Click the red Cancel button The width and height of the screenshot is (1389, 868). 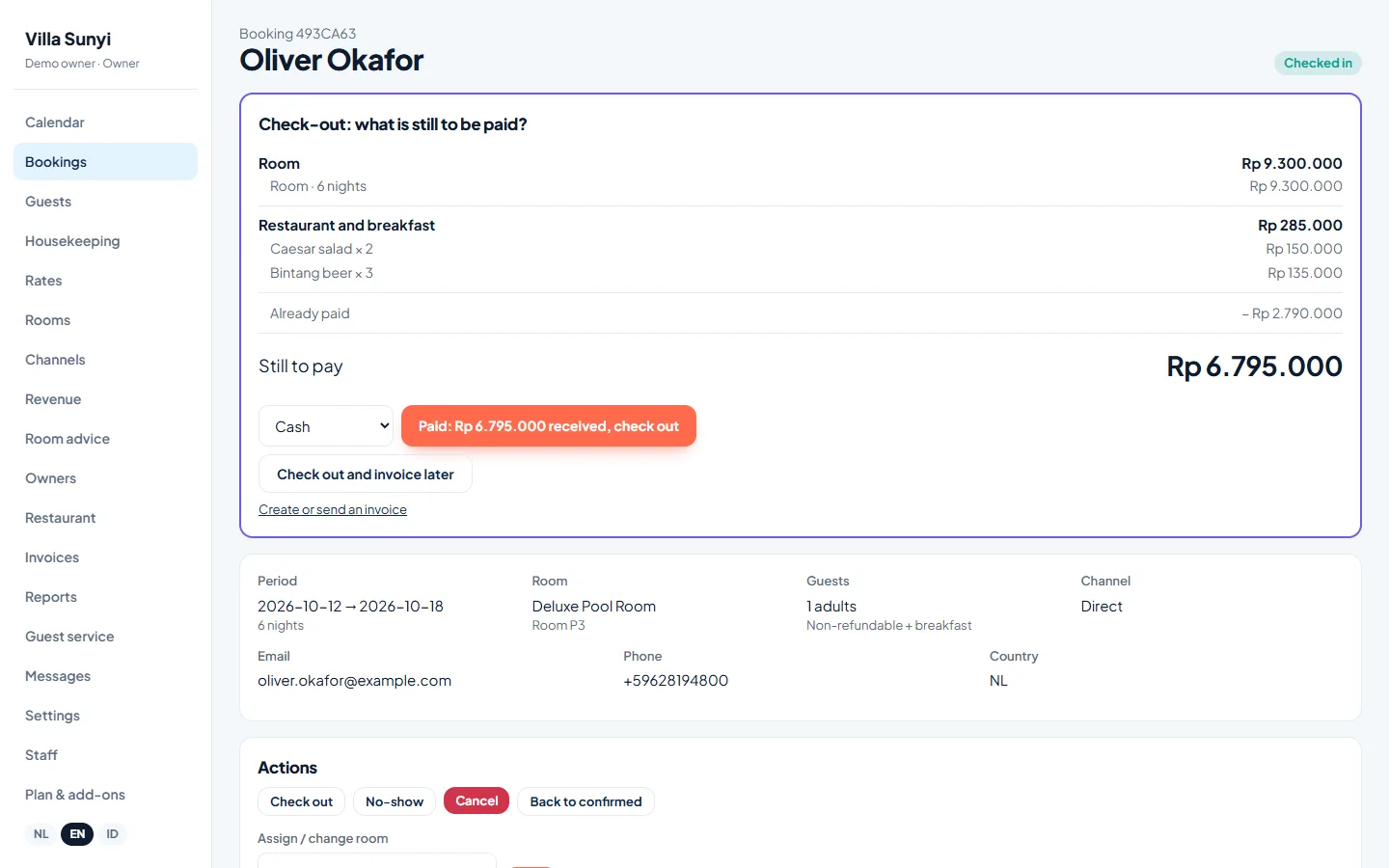point(477,800)
